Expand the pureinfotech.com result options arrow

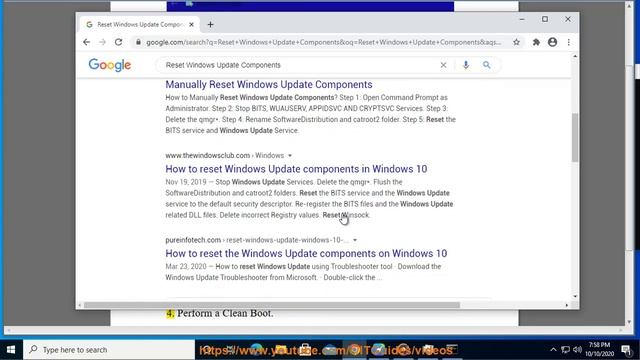(x=355, y=240)
